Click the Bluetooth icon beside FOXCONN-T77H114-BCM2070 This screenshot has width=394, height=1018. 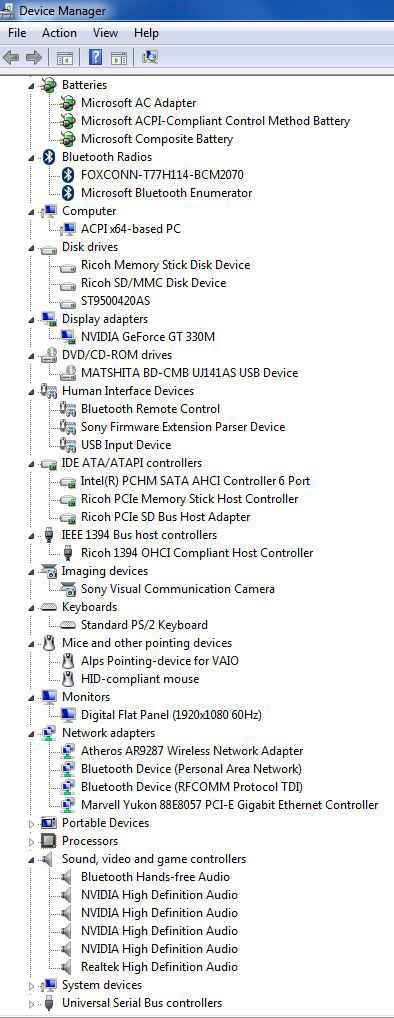[x=69, y=175]
